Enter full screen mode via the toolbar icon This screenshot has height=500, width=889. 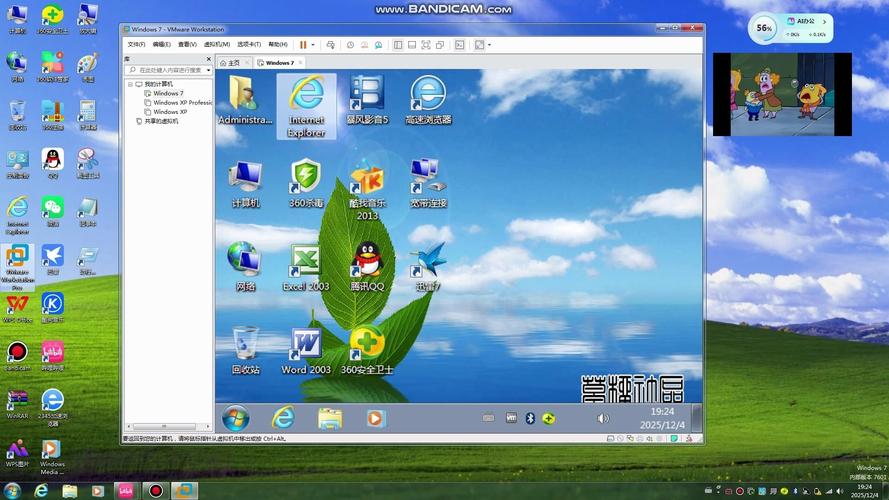click(426, 45)
